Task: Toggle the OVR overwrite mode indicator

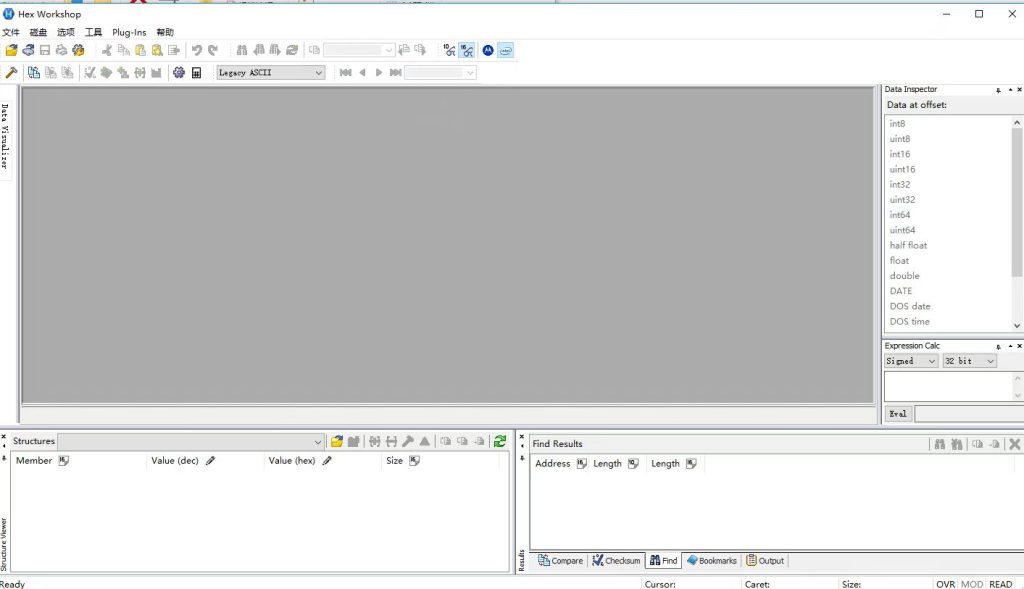Action: click(945, 584)
